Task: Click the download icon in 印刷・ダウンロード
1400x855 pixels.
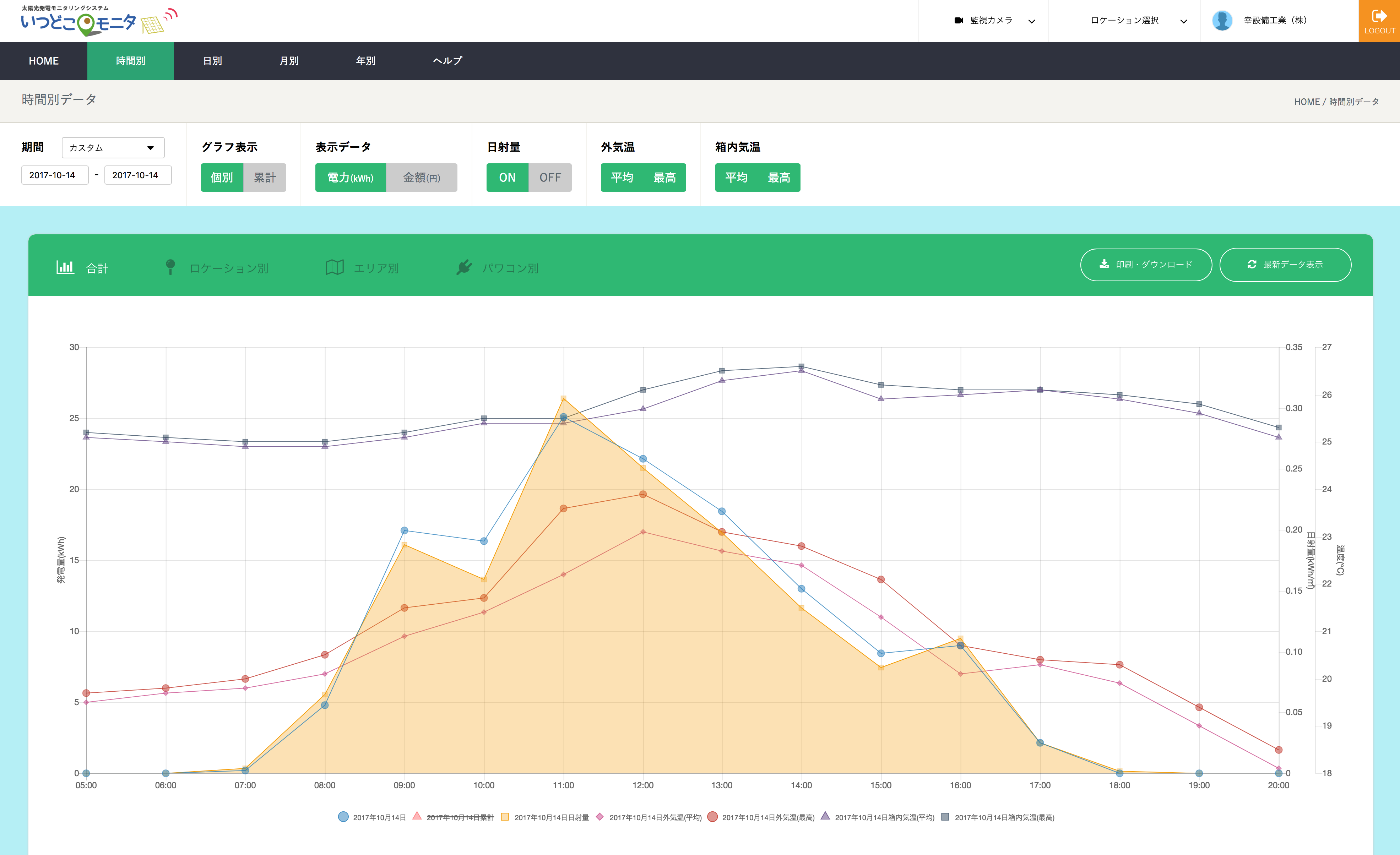Action: (x=1104, y=263)
